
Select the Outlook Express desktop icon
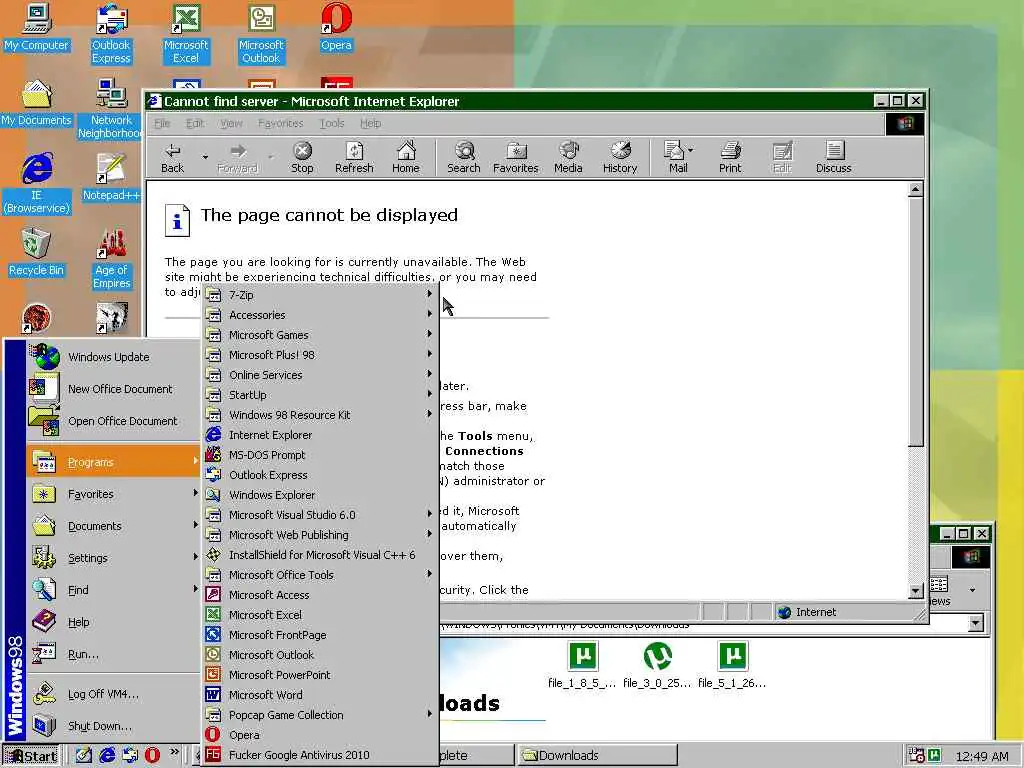[111, 33]
